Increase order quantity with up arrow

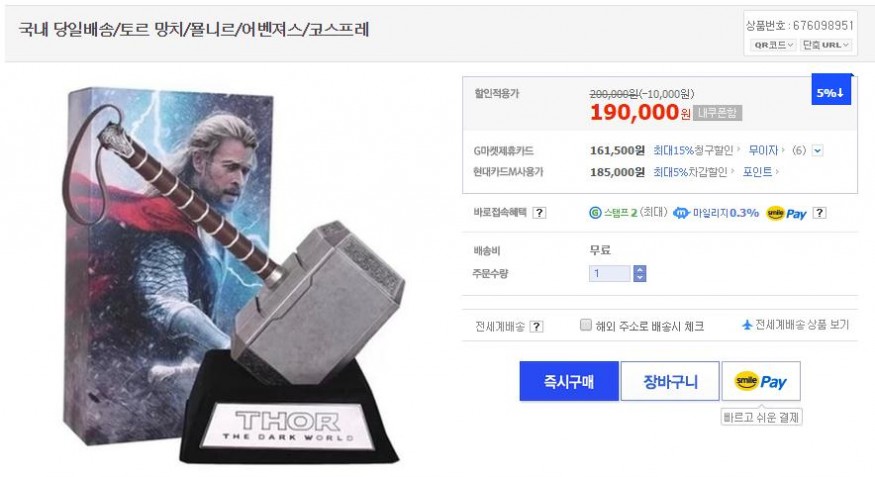click(640, 269)
